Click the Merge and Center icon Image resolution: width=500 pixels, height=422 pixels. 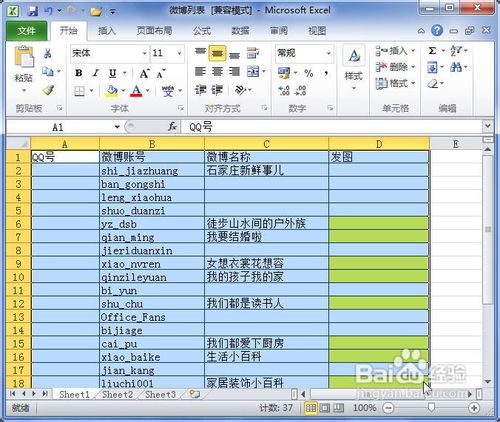click(253, 71)
